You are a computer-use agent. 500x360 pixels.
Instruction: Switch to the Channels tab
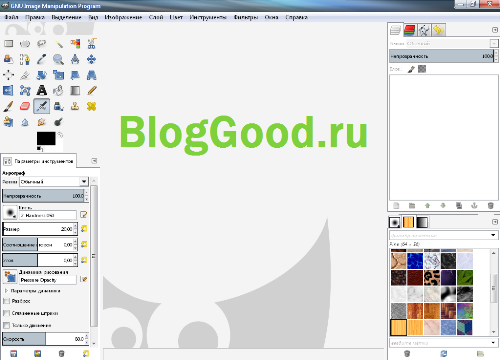click(410, 30)
